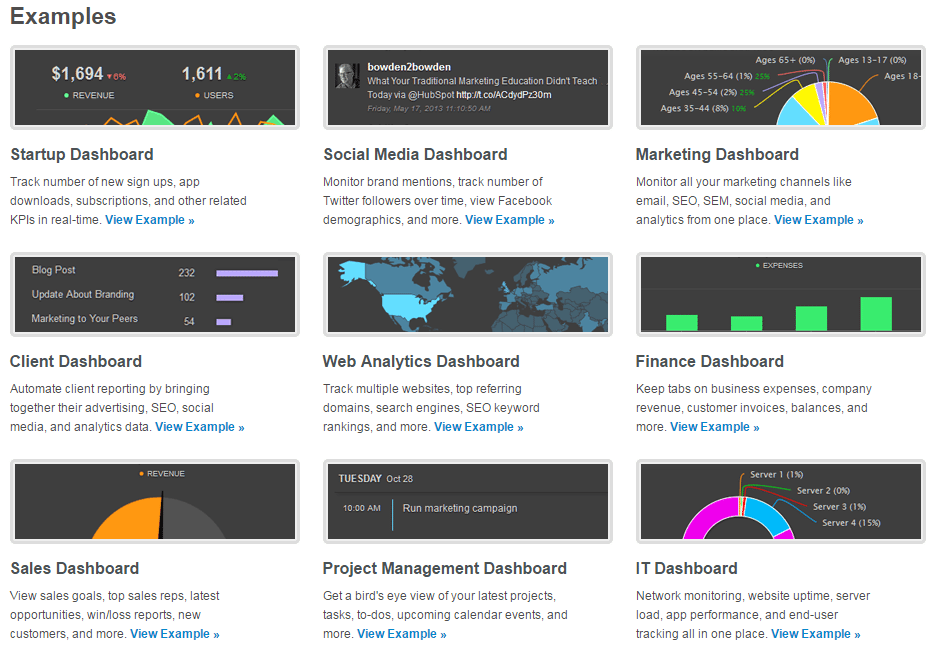Click View Example for Sales Dashboard

click(x=174, y=634)
